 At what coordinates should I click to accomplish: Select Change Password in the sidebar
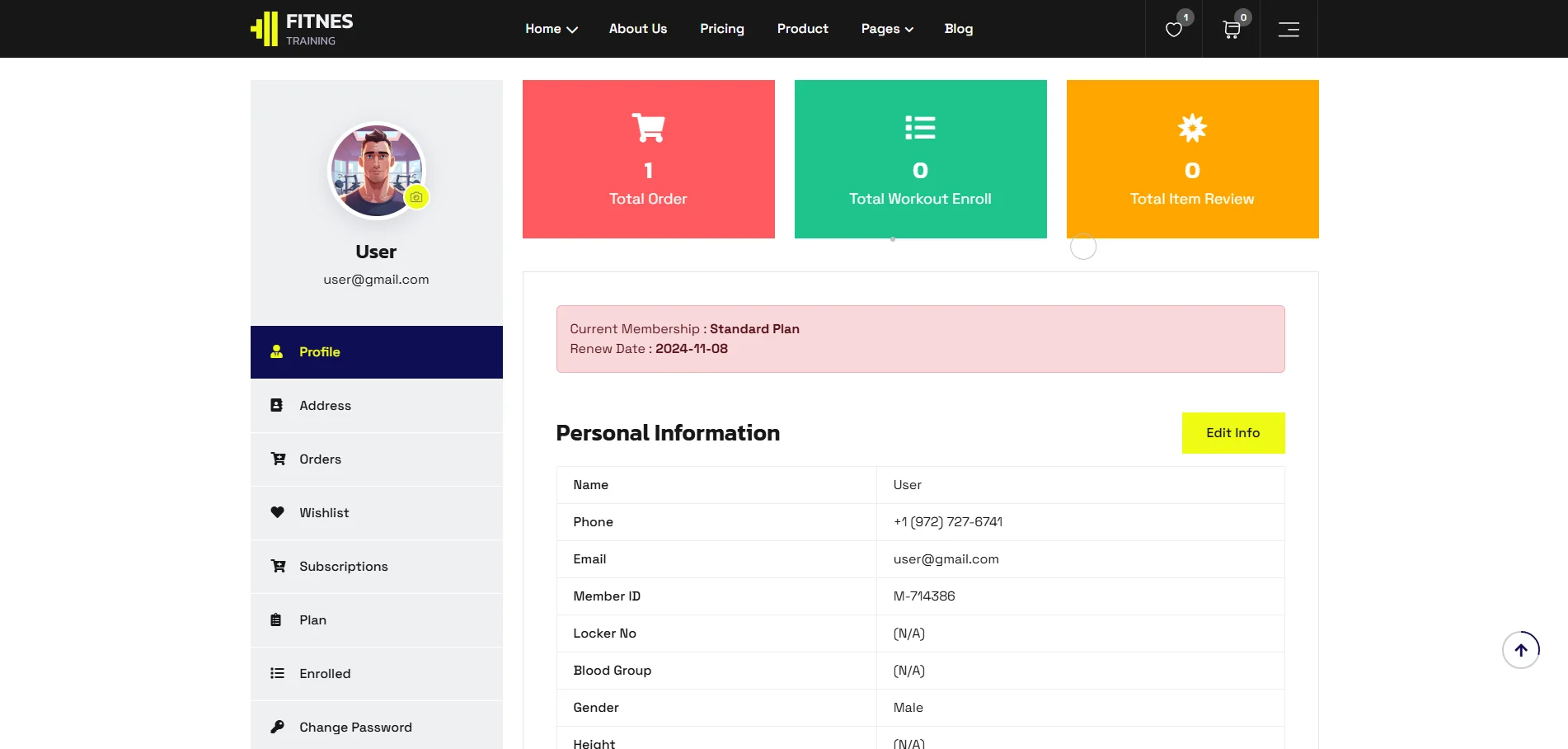coord(355,728)
